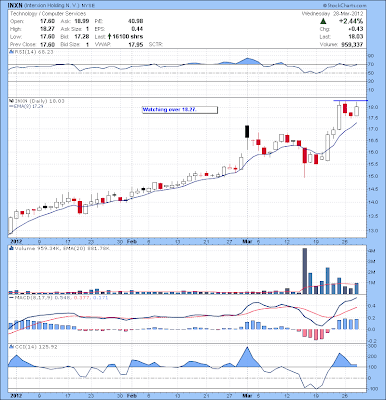
Task: Click the Last 18.03 value at right
Action: [x=356, y=37]
